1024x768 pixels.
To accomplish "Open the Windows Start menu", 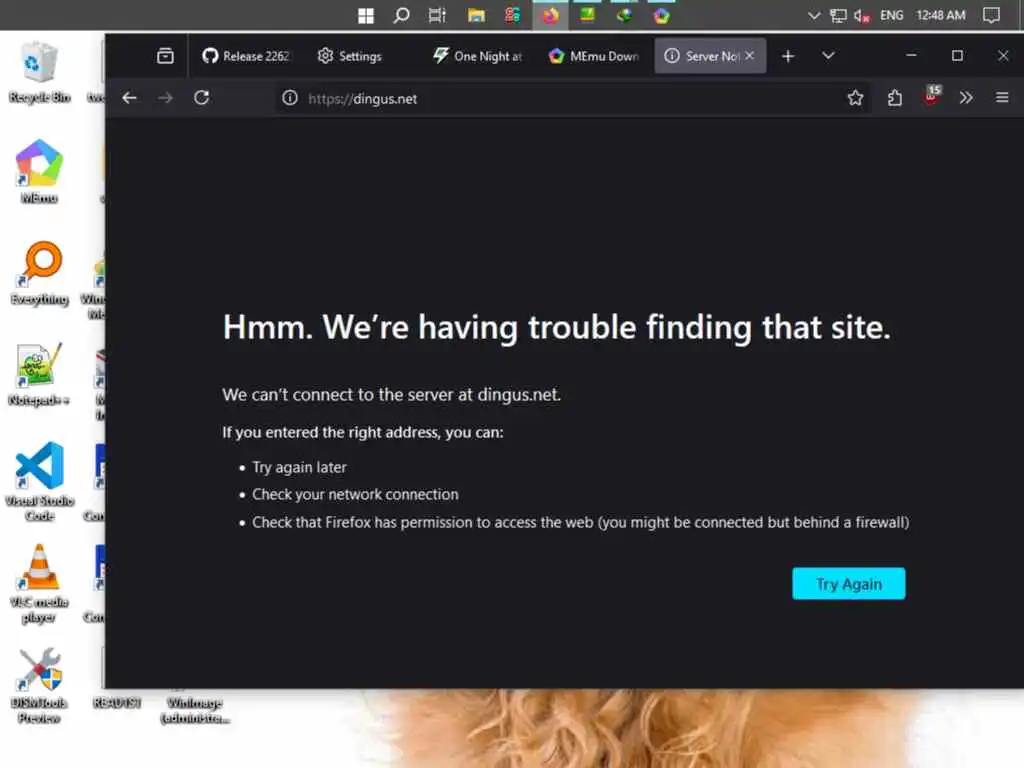I will (366, 16).
